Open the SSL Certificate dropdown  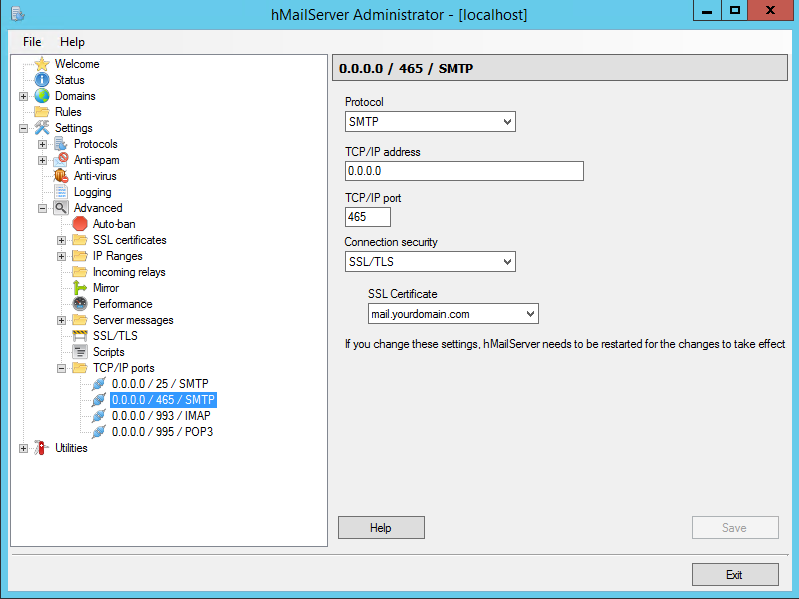[530, 314]
